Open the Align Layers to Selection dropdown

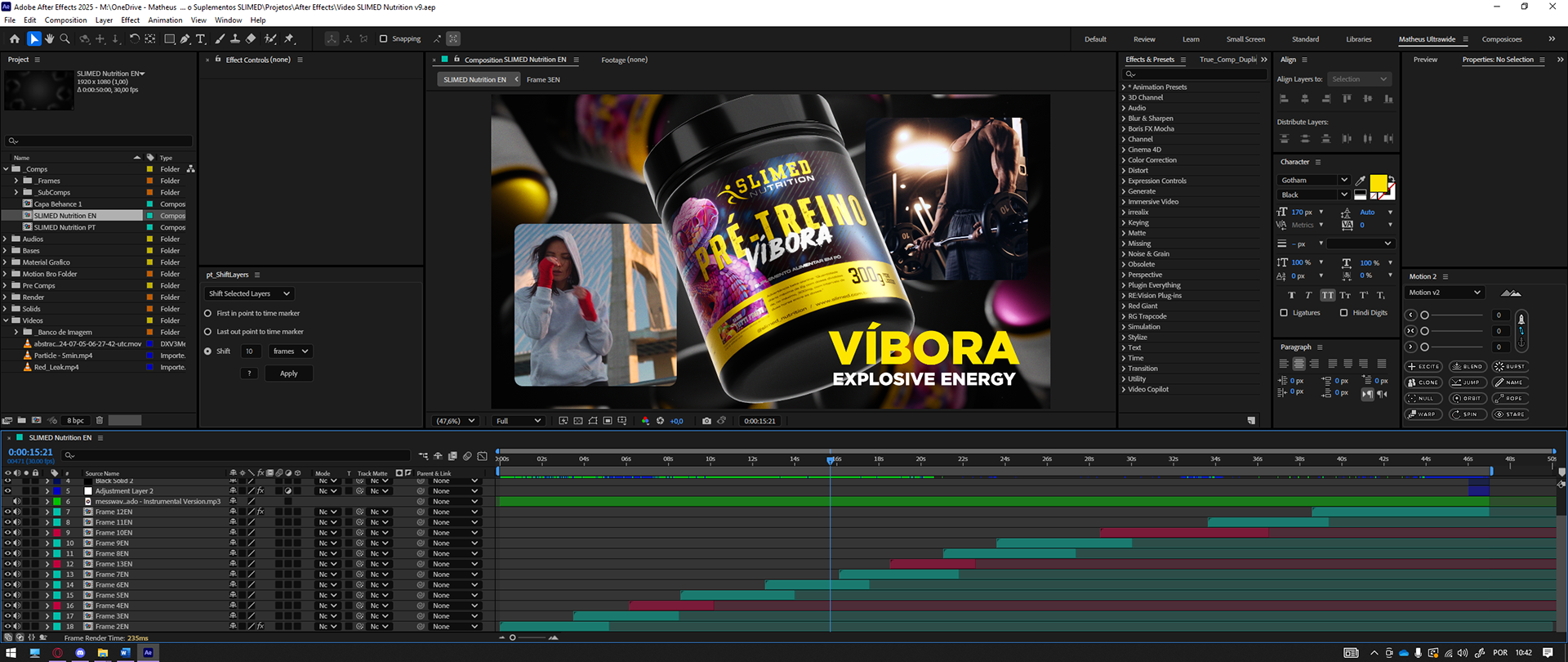click(1359, 79)
